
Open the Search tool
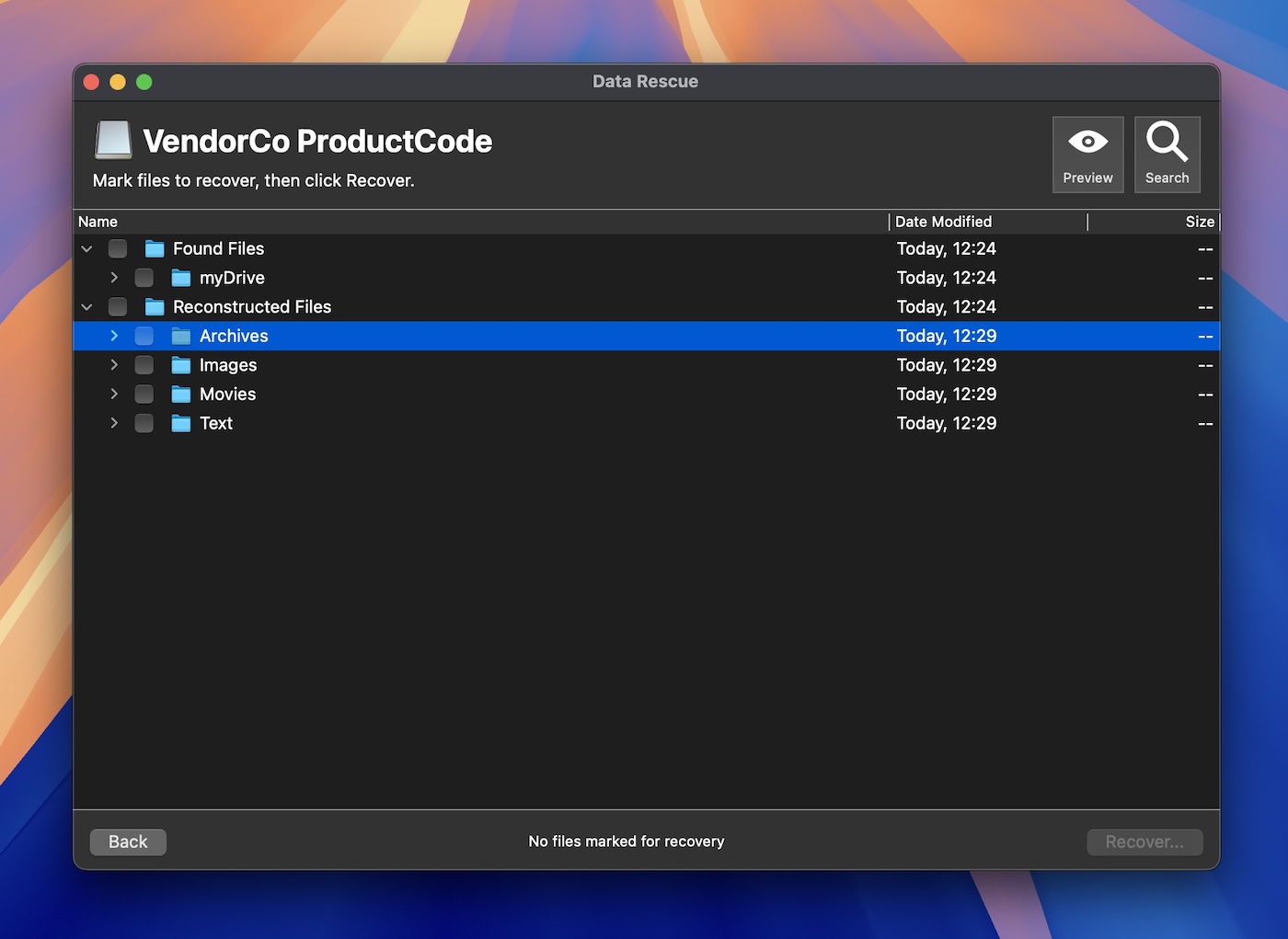pos(1167,154)
